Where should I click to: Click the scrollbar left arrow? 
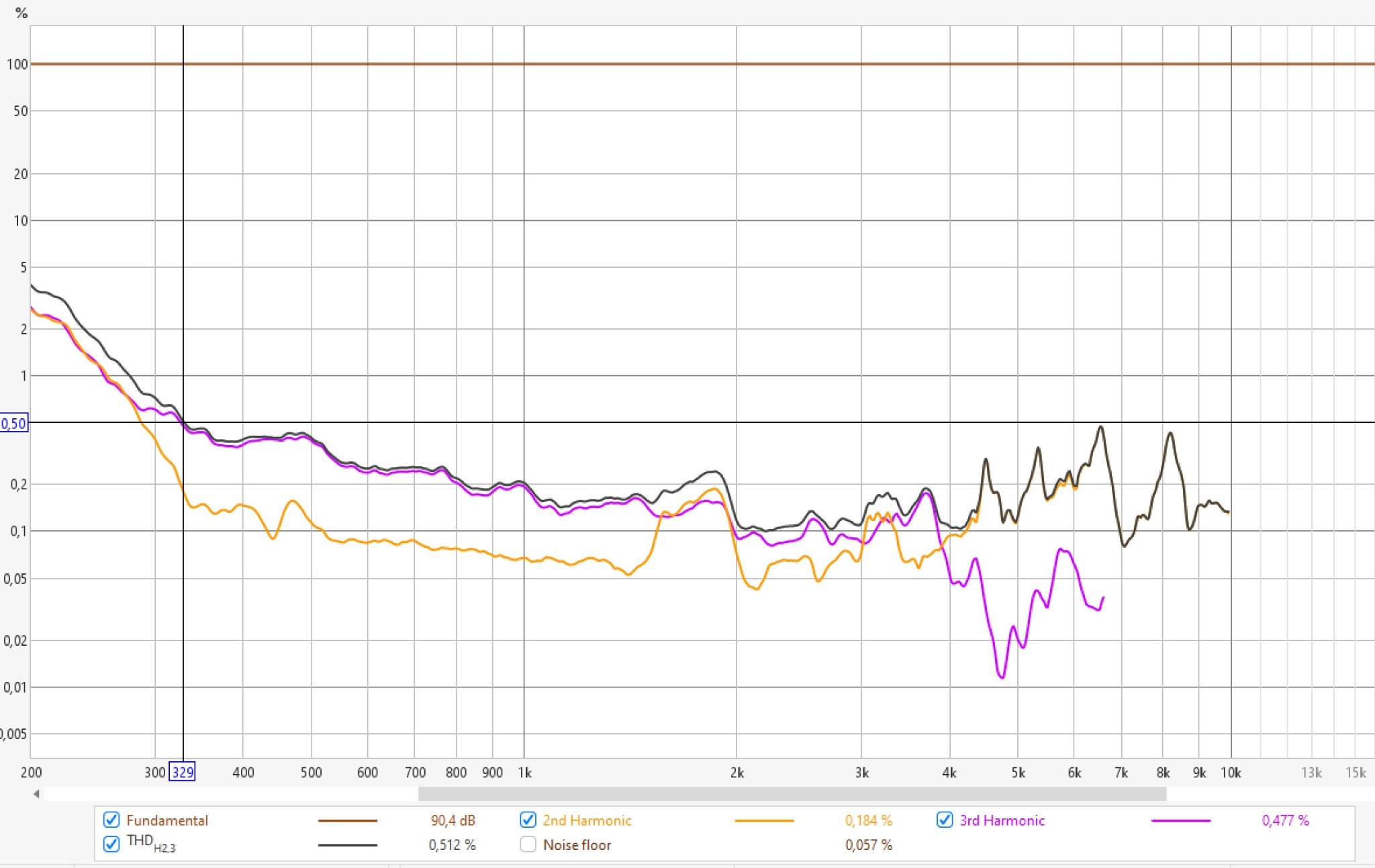pos(36,793)
